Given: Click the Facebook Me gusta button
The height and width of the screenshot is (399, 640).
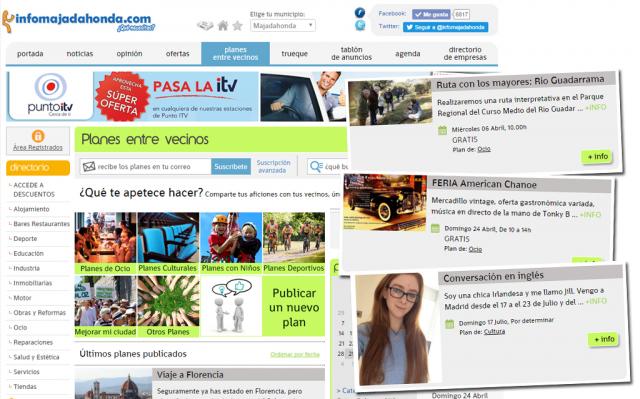Looking at the screenshot, I should click(x=431, y=14).
